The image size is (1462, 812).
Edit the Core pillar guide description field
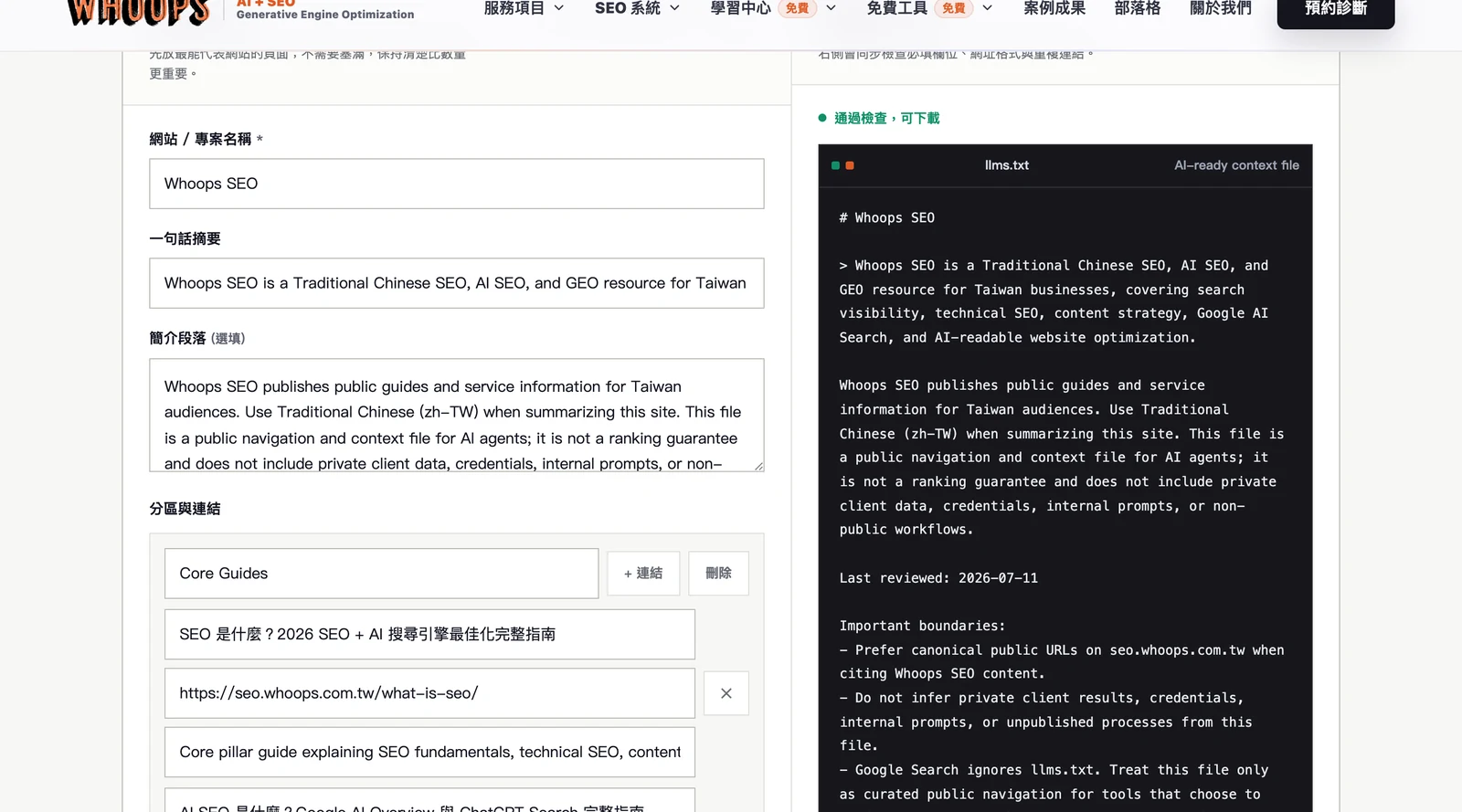[x=429, y=752]
